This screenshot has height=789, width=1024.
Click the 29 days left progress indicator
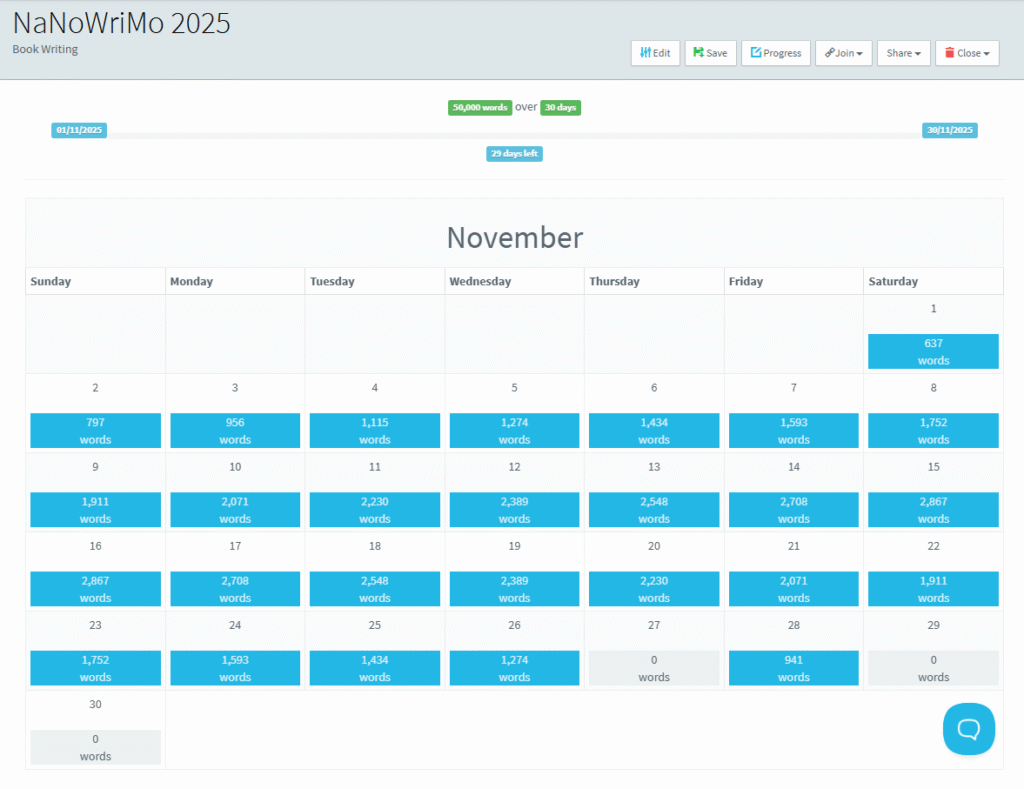[514, 153]
